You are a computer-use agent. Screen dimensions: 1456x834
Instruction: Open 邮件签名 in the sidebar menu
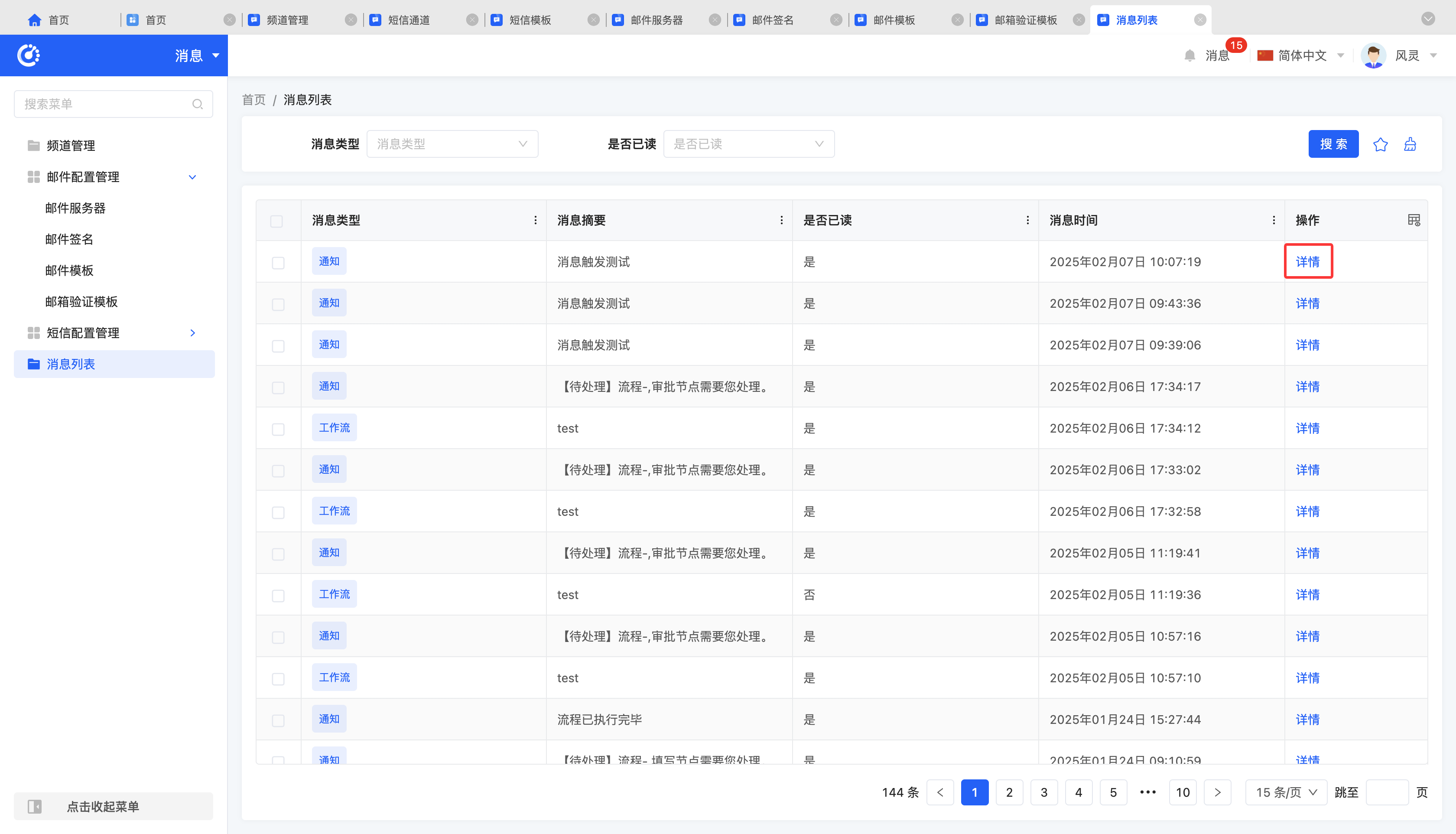tap(69, 239)
